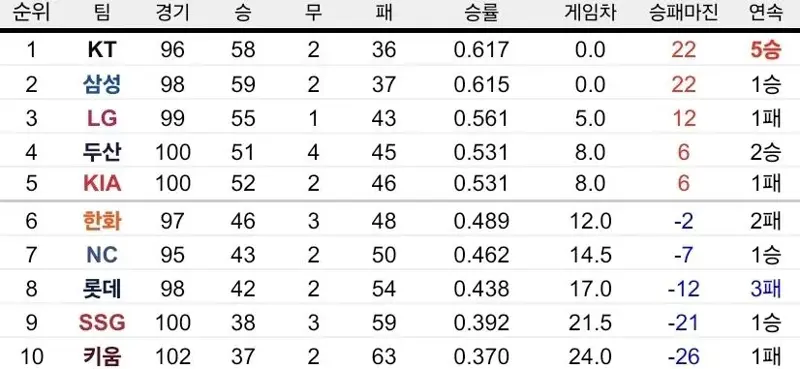
Task: Select the 두산 team name
Action: (102, 152)
